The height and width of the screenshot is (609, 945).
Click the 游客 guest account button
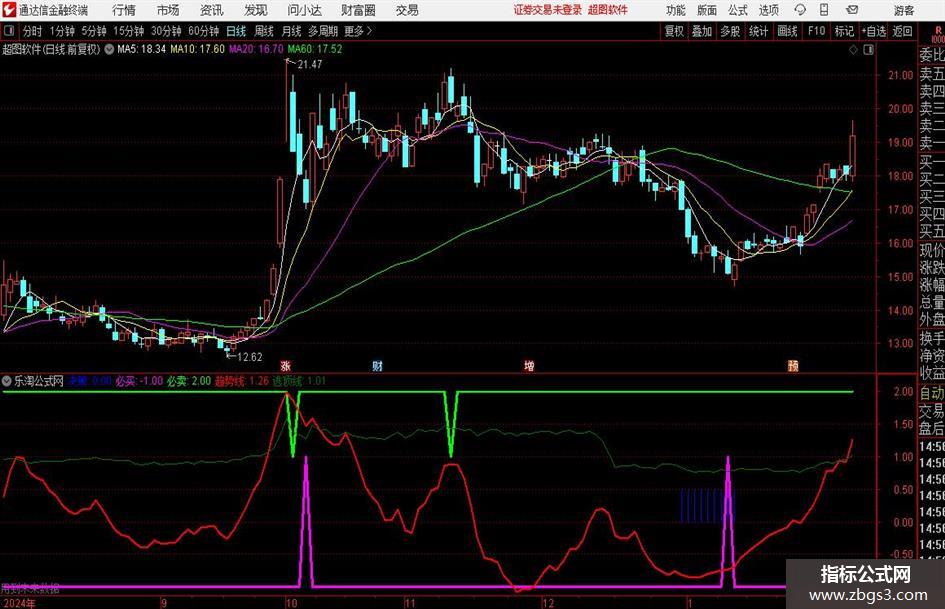(x=904, y=10)
